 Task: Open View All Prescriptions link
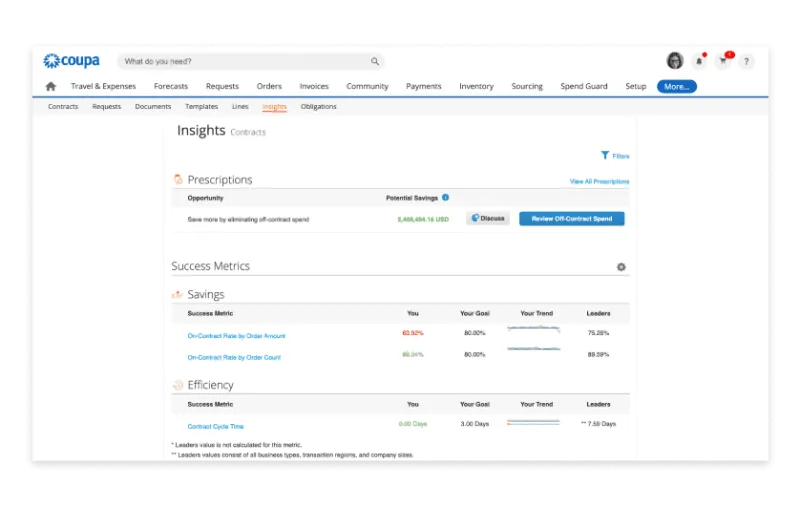599,181
